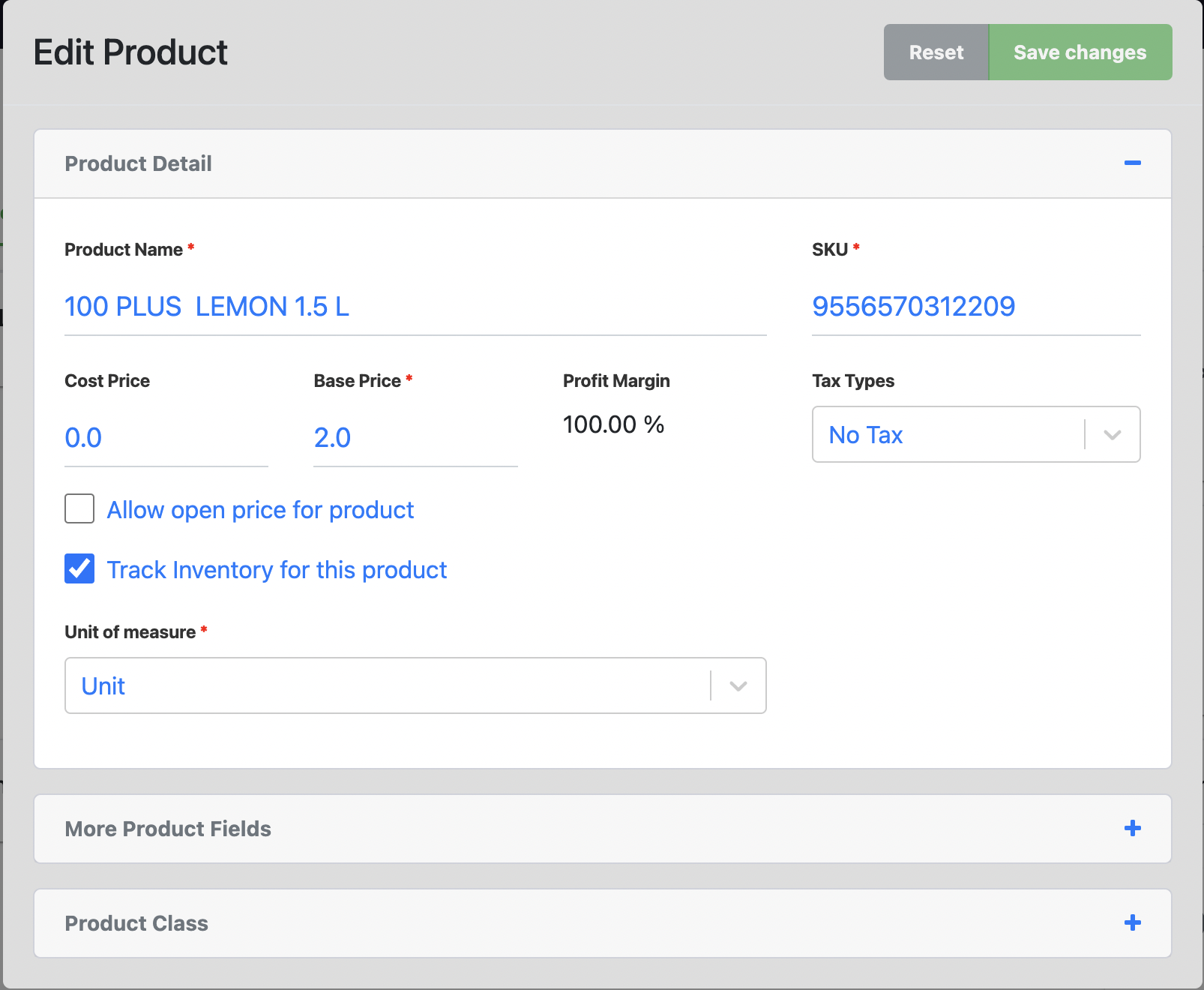Click the Cost Price label
This screenshot has height=990, width=1204.
coord(107,381)
